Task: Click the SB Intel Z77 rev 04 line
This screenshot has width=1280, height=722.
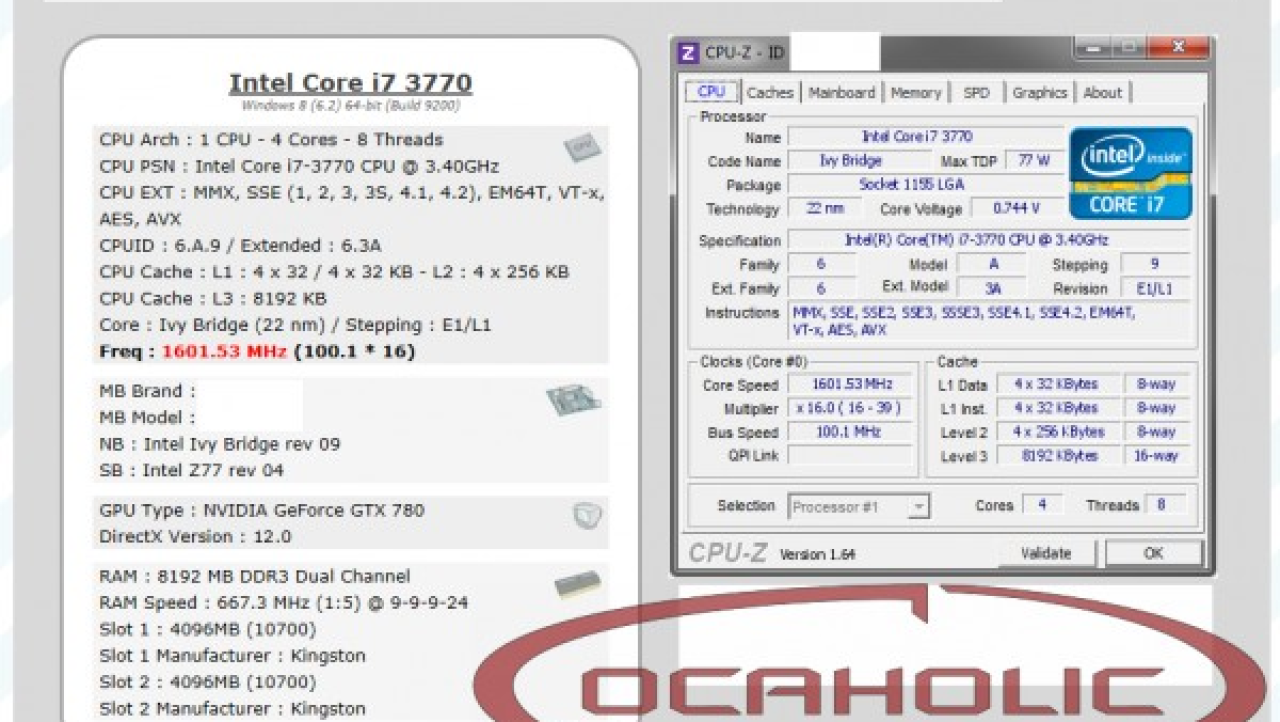Action: click(x=192, y=470)
